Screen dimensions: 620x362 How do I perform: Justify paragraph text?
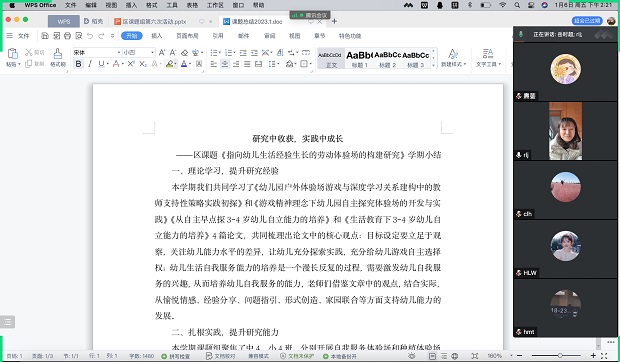click(x=247, y=64)
